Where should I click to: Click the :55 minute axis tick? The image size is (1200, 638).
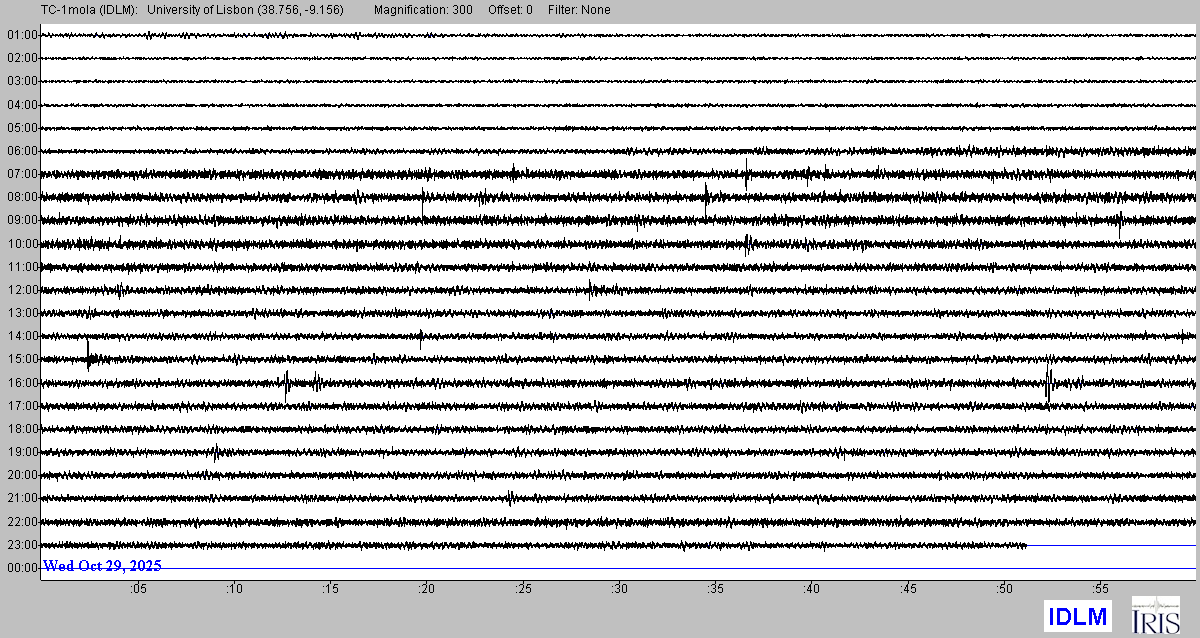(1100, 590)
